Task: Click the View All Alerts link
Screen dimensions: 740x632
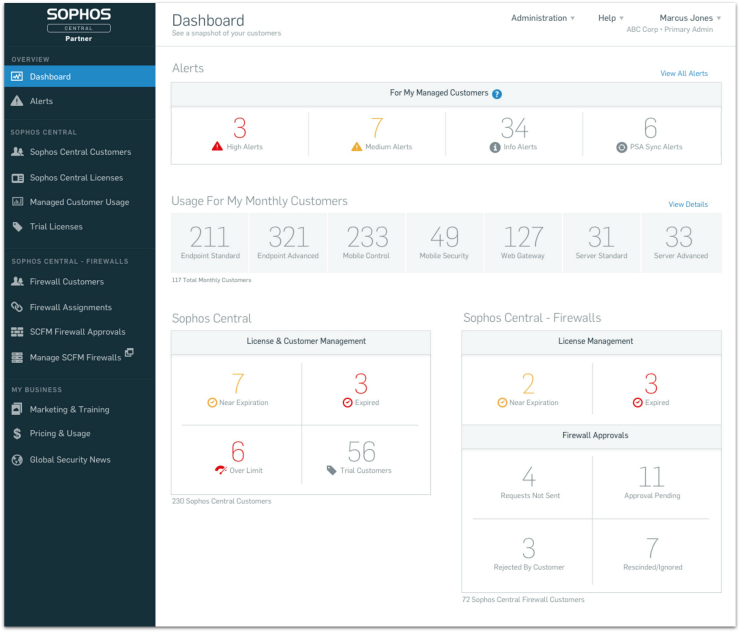Action: (684, 74)
